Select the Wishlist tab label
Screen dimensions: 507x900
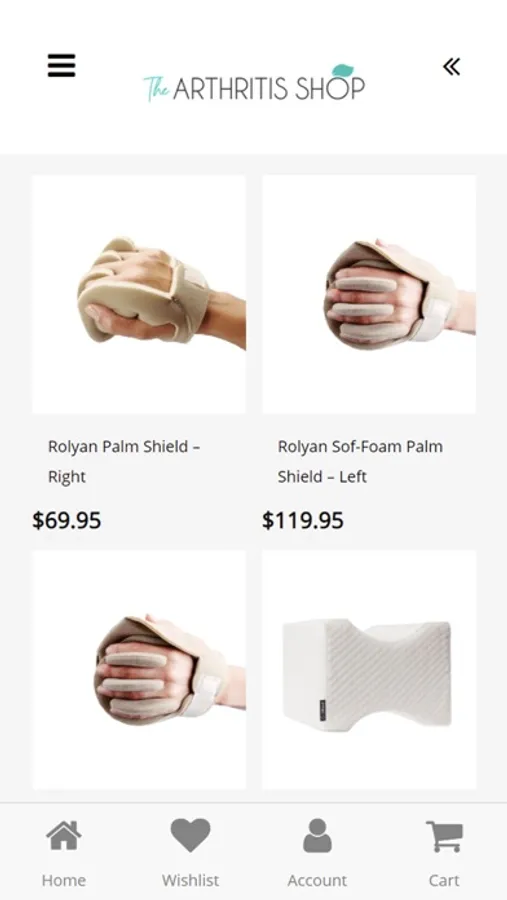coord(191,880)
